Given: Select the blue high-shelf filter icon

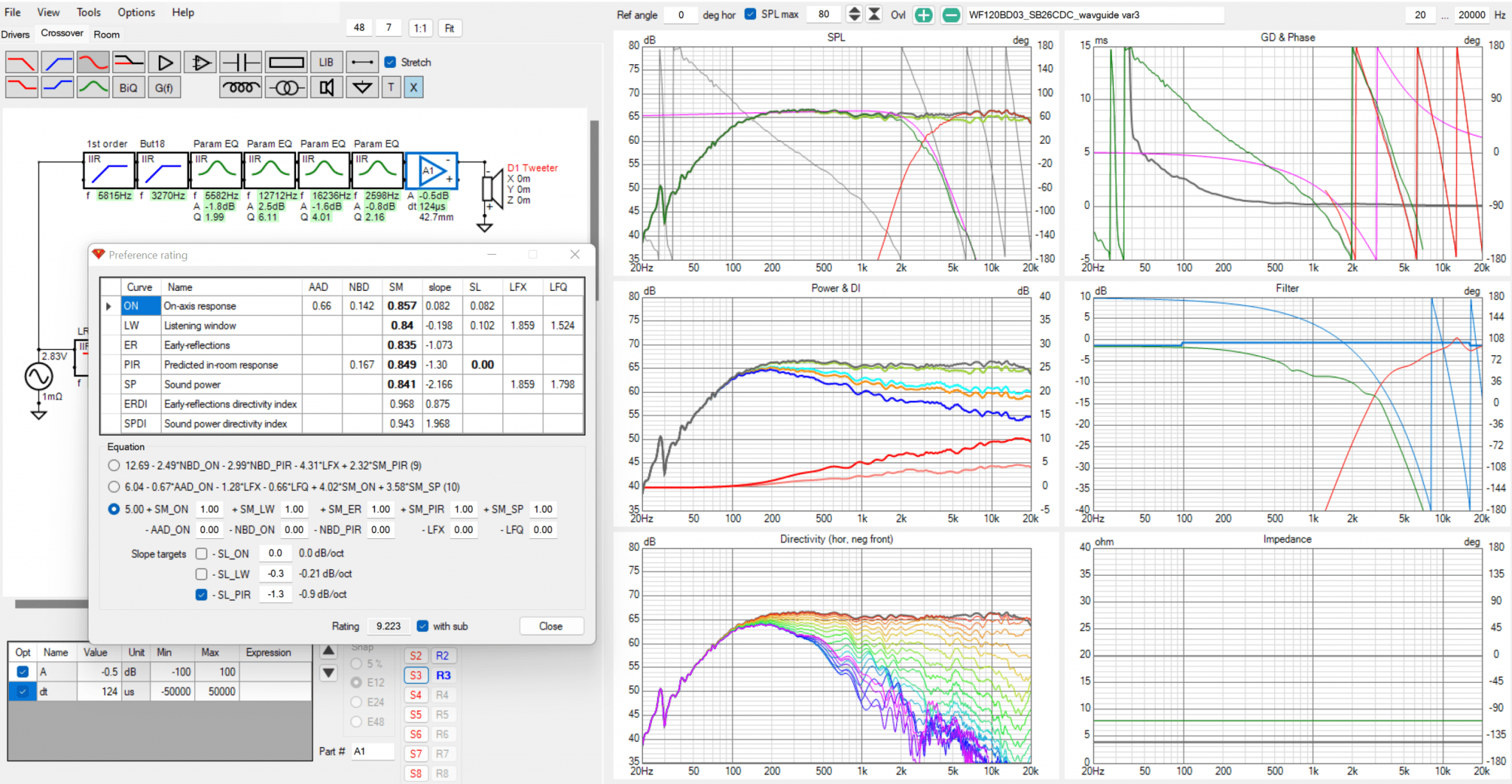Looking at the screenshot, I should 58,87.
